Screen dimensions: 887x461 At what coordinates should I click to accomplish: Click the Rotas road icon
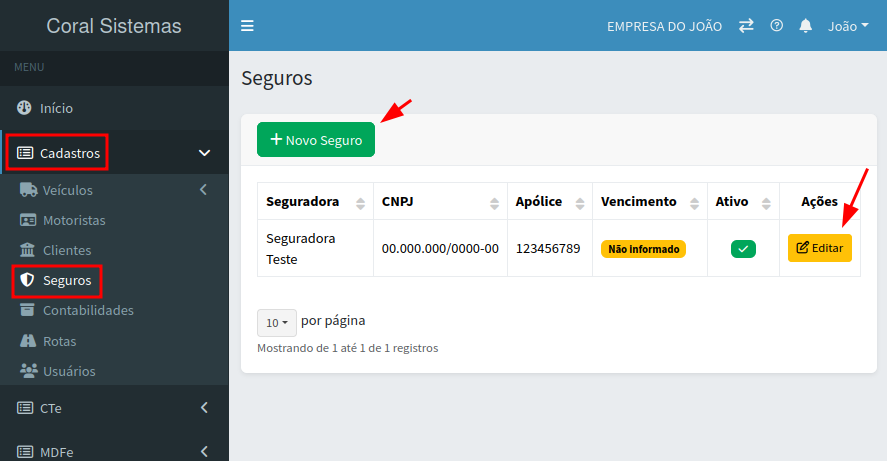pyautogui.click(x=27, y=341)
